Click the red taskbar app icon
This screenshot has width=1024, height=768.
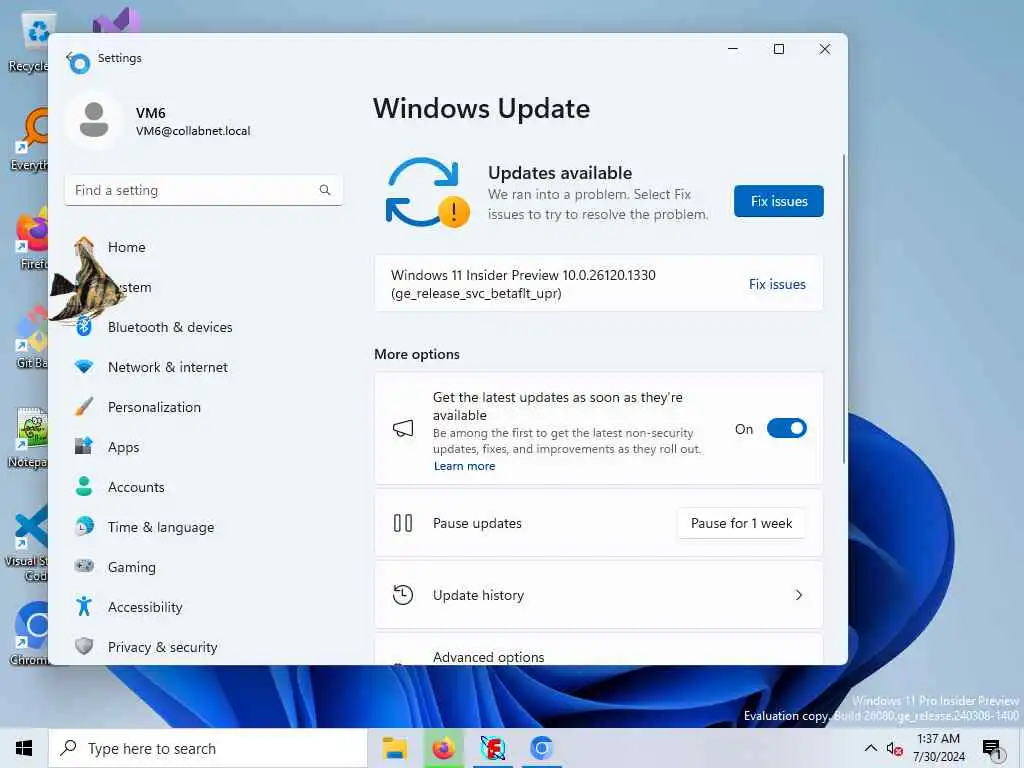[492, 748]
